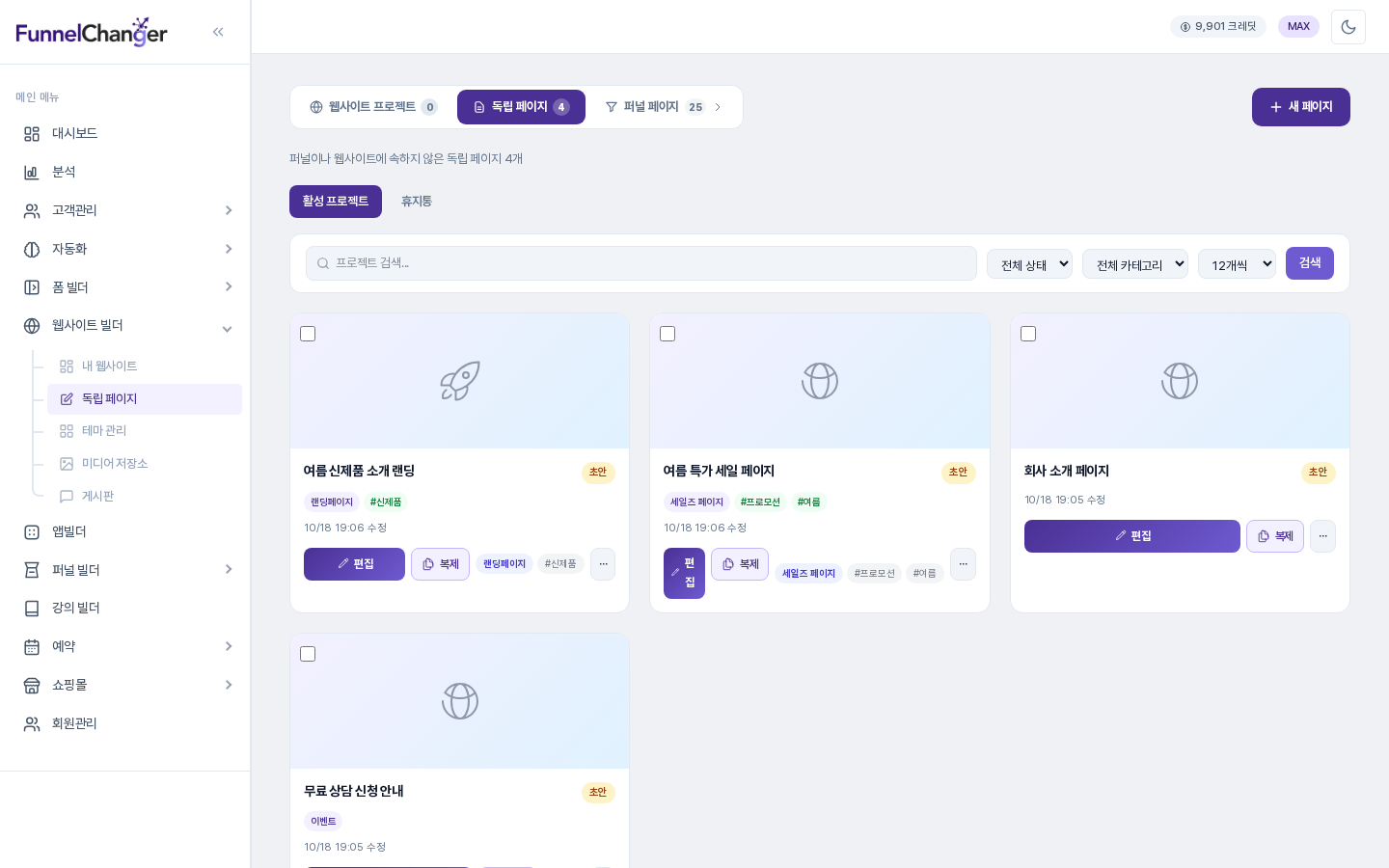This screenshot has width=1389, height=868.
Task: Collapse 웹사이트 빌더 sidebar menu
Action: 125,326
